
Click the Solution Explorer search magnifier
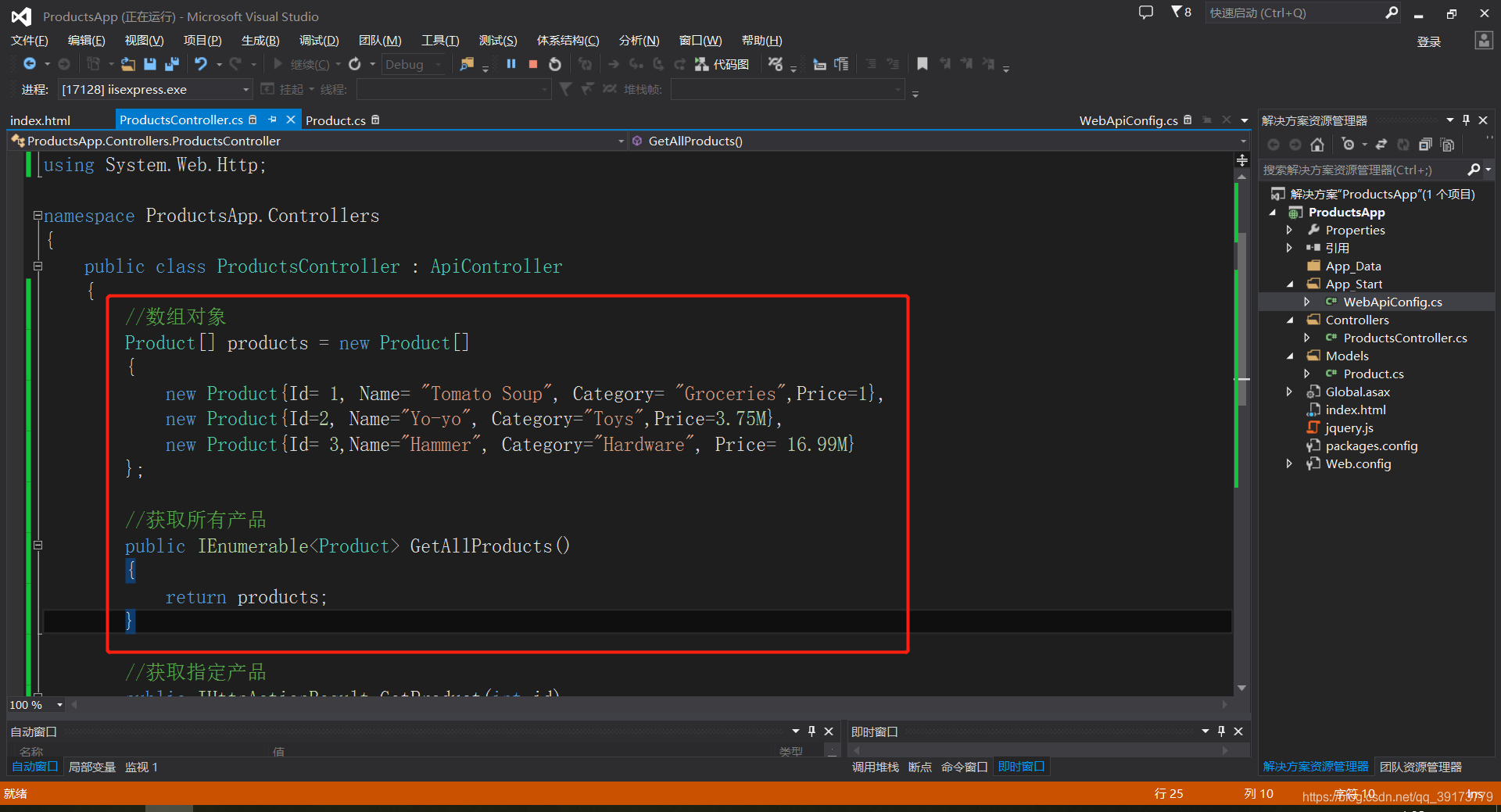[1474, 170]
